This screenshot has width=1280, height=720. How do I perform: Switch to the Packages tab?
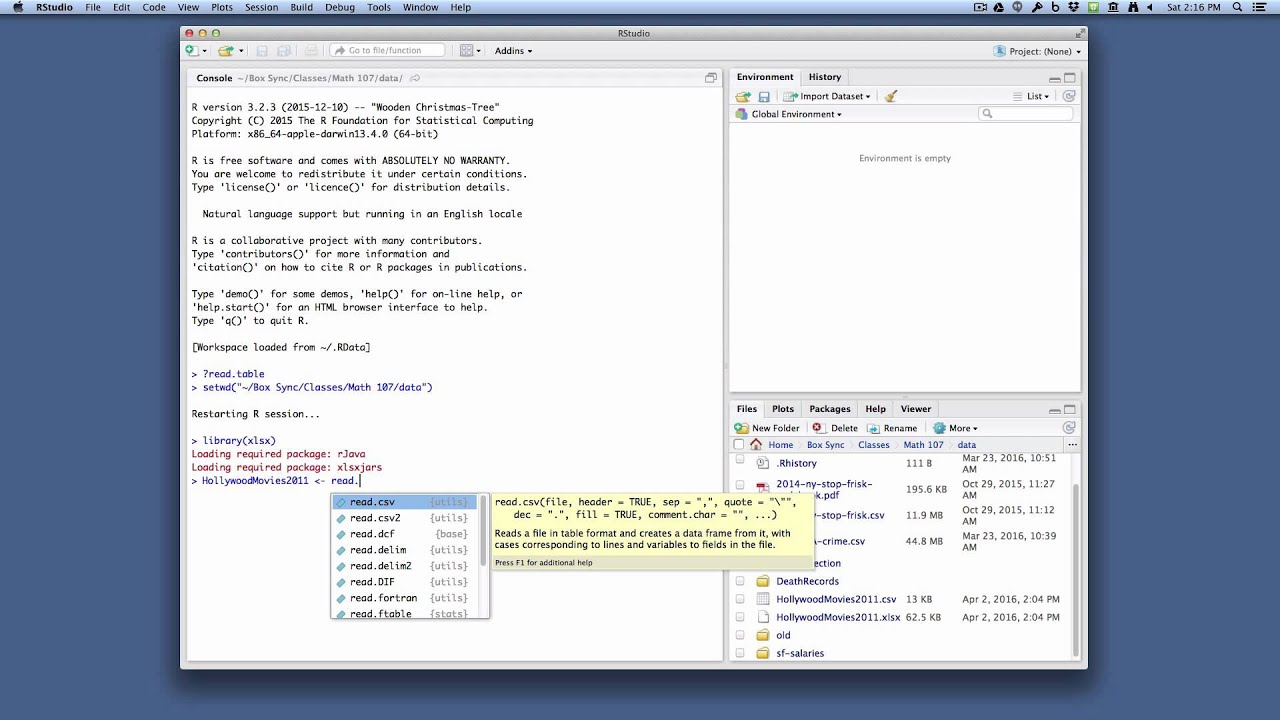pos(830,409)
